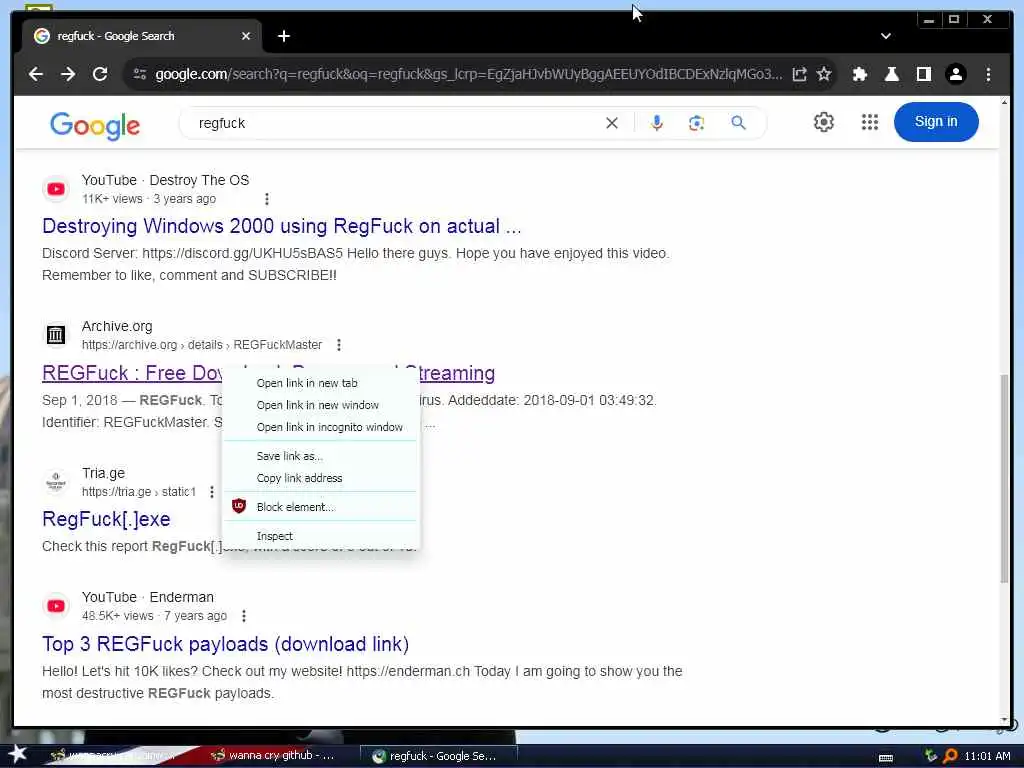Open more options for Enderman YouTube result
This screenshot has height=768, width=1024.
[244, 616]
